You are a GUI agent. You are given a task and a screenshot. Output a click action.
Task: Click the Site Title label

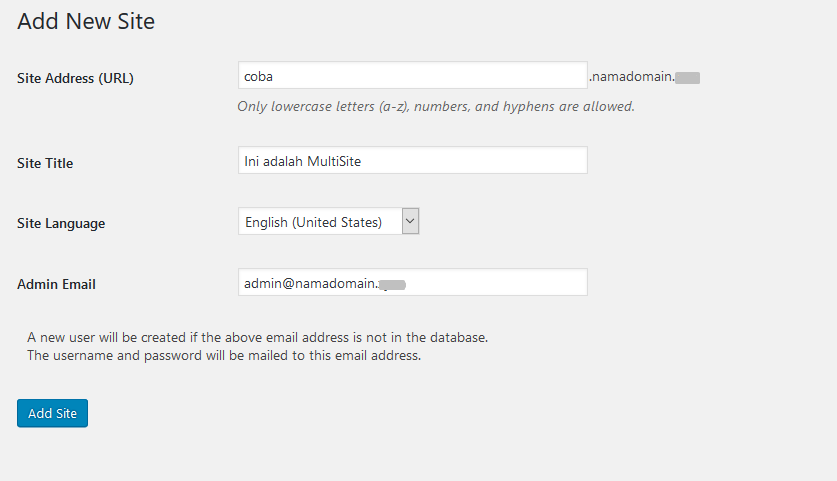[x=45, y=163]
